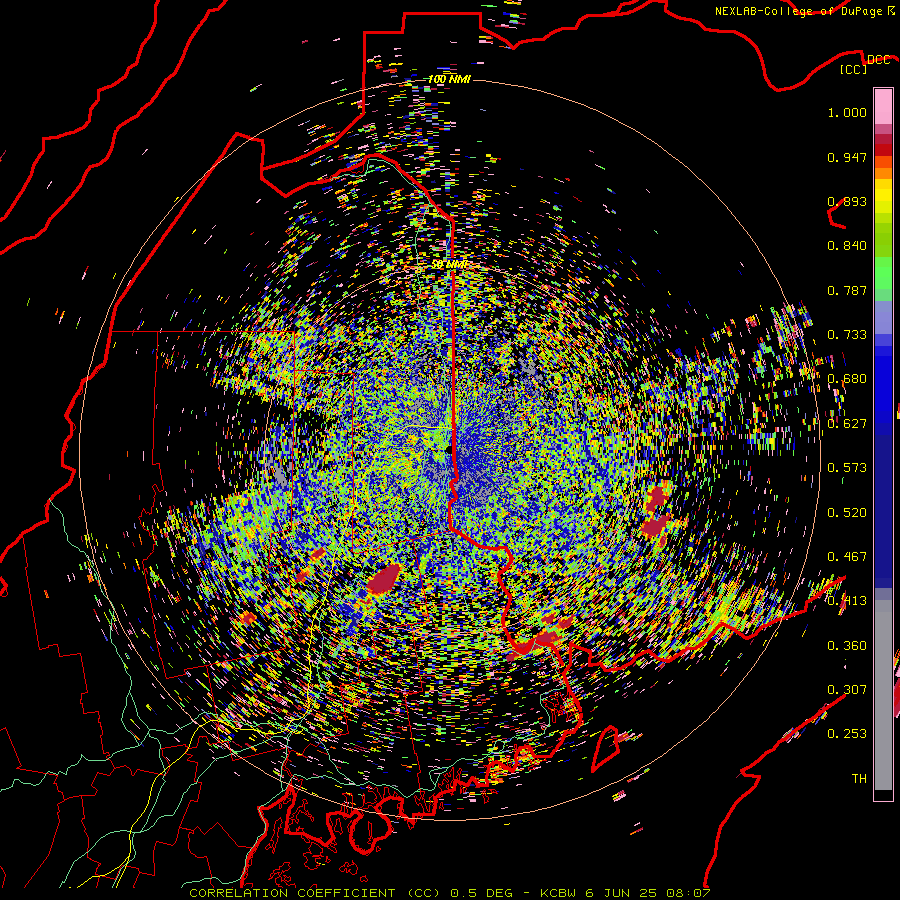Select the 0.253 scale label

pyautogui.click(x=847, y=734)
